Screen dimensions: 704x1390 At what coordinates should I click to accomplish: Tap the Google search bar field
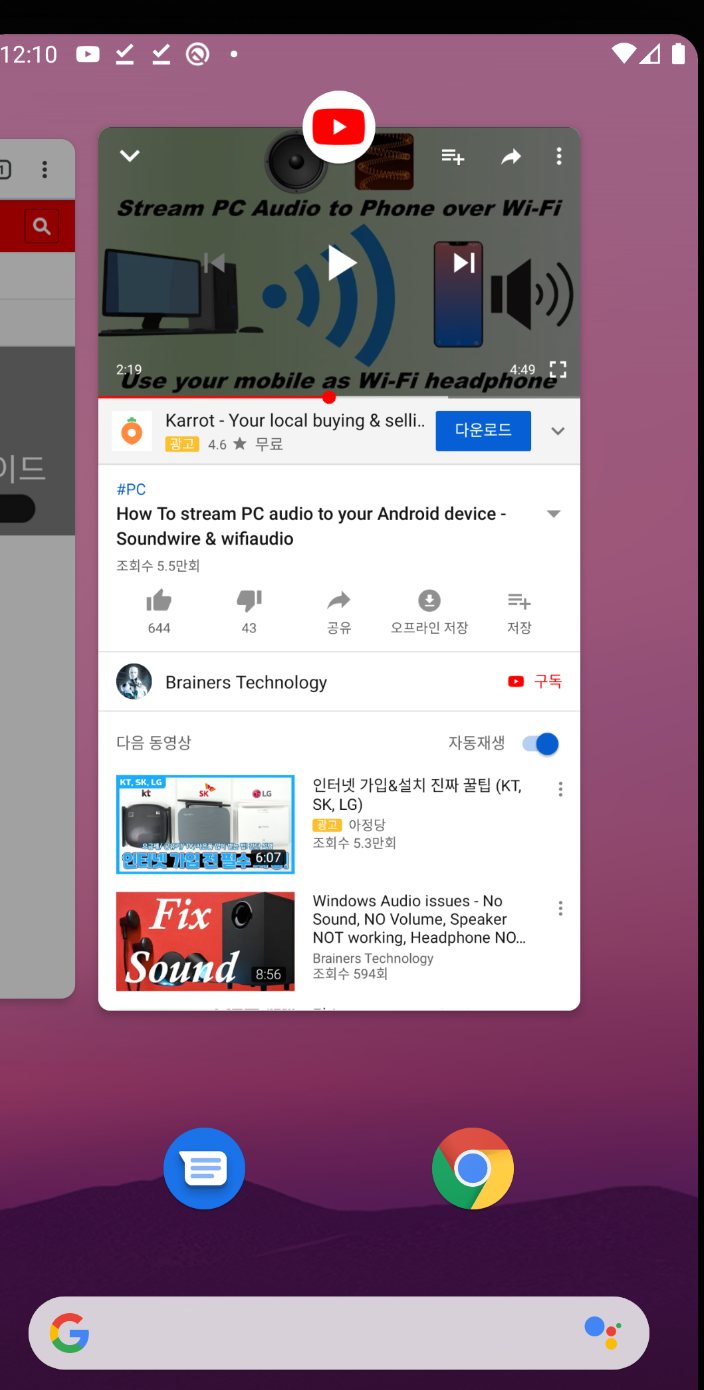click(x=339, y=1333)
